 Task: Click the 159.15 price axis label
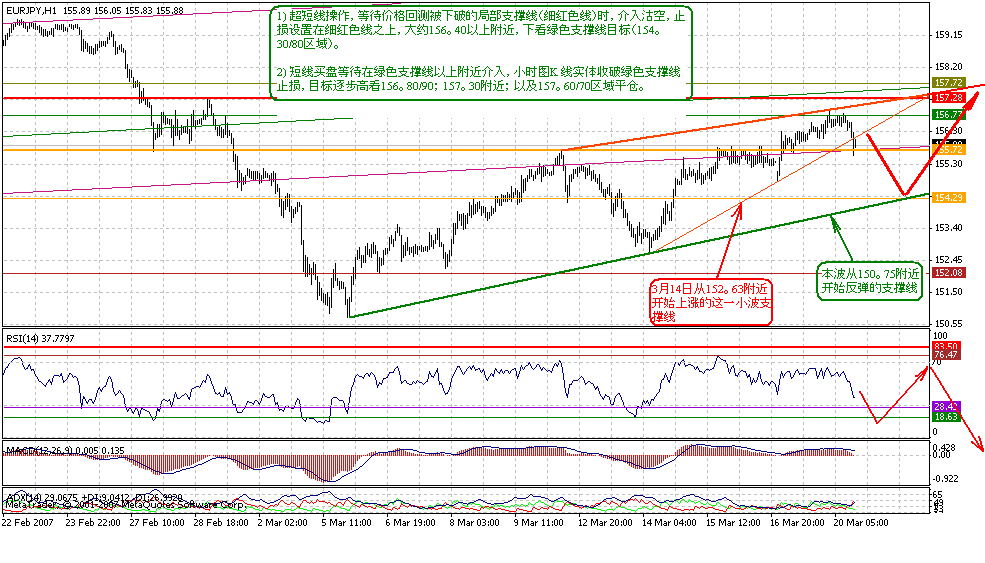coord(949,35)
